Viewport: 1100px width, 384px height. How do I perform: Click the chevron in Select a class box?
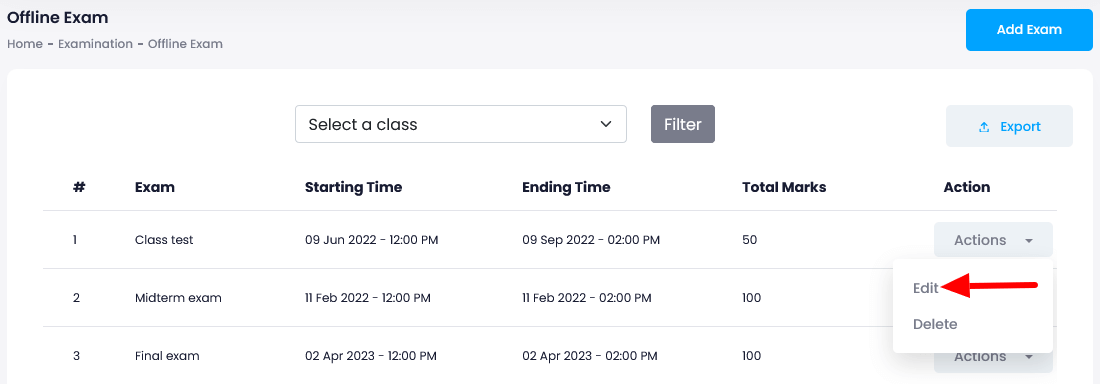coord(606,124)
